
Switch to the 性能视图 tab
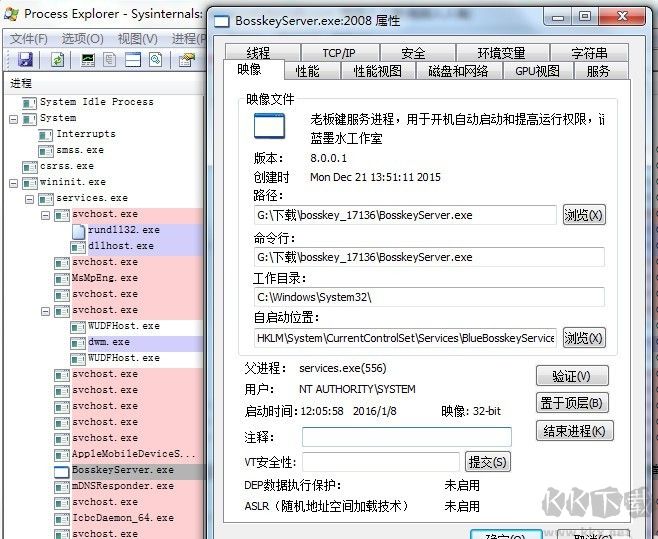click(378, 71)
